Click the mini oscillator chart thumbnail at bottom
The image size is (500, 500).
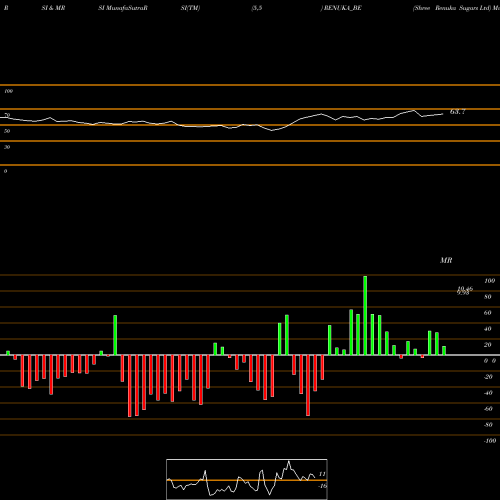coord(247,479)
